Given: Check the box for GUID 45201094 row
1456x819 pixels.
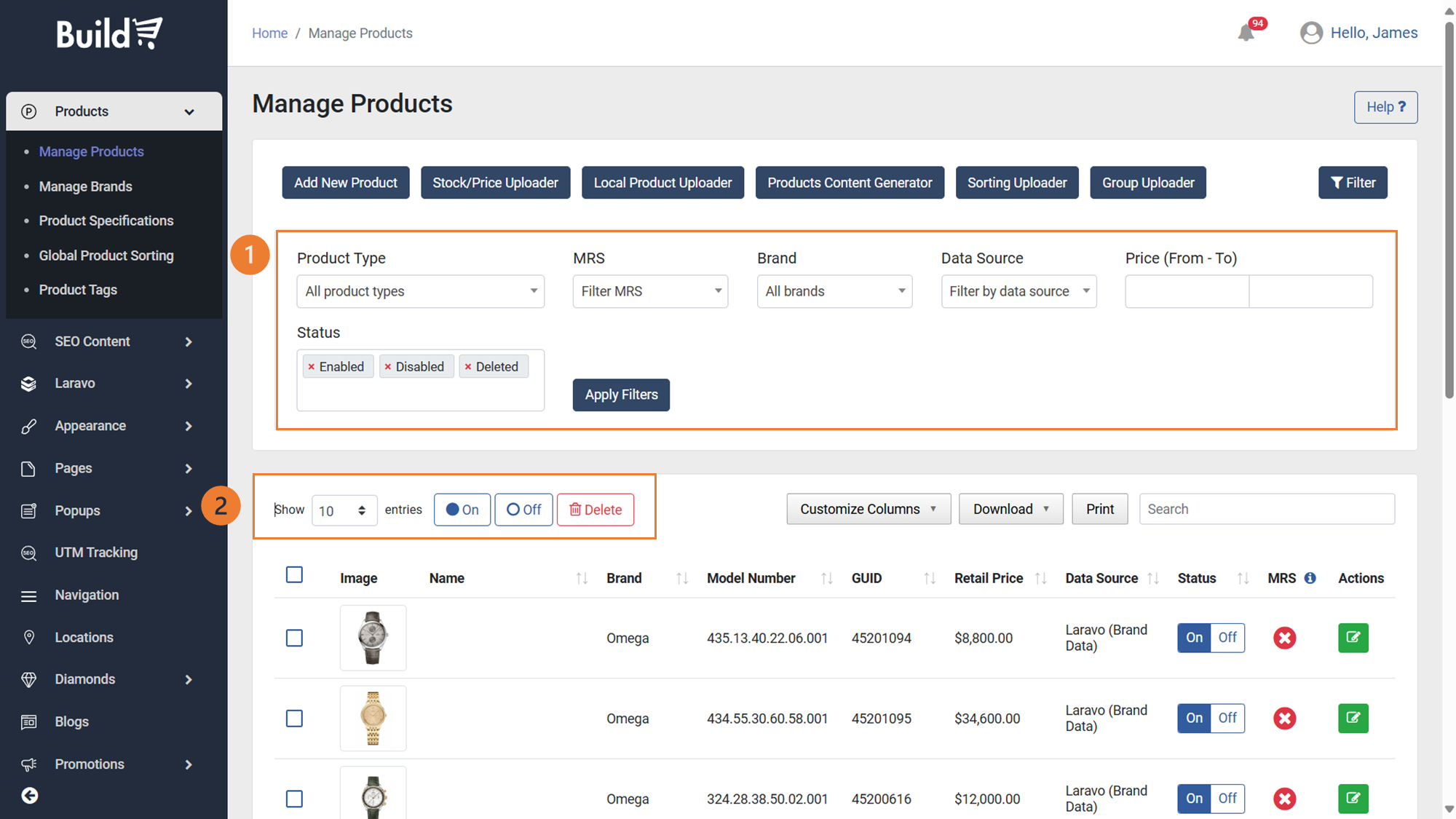Looking at the screenshot, I should (x=294, y=638).
